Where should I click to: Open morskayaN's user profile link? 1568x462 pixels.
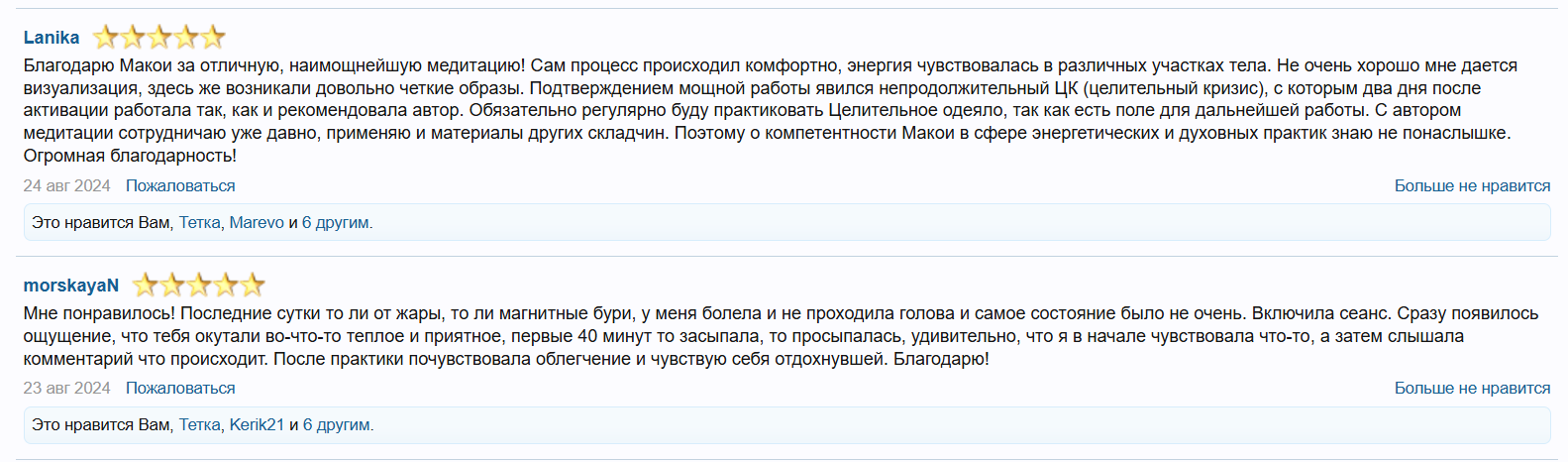(x=71, y=286)
